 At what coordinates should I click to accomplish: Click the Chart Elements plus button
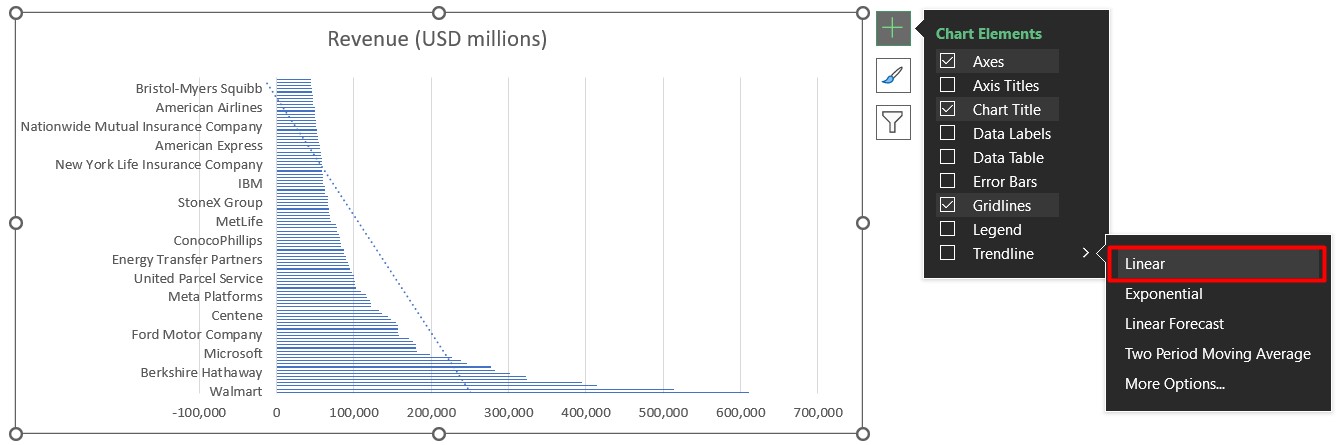pyautogui.click(x=893, y=29)
